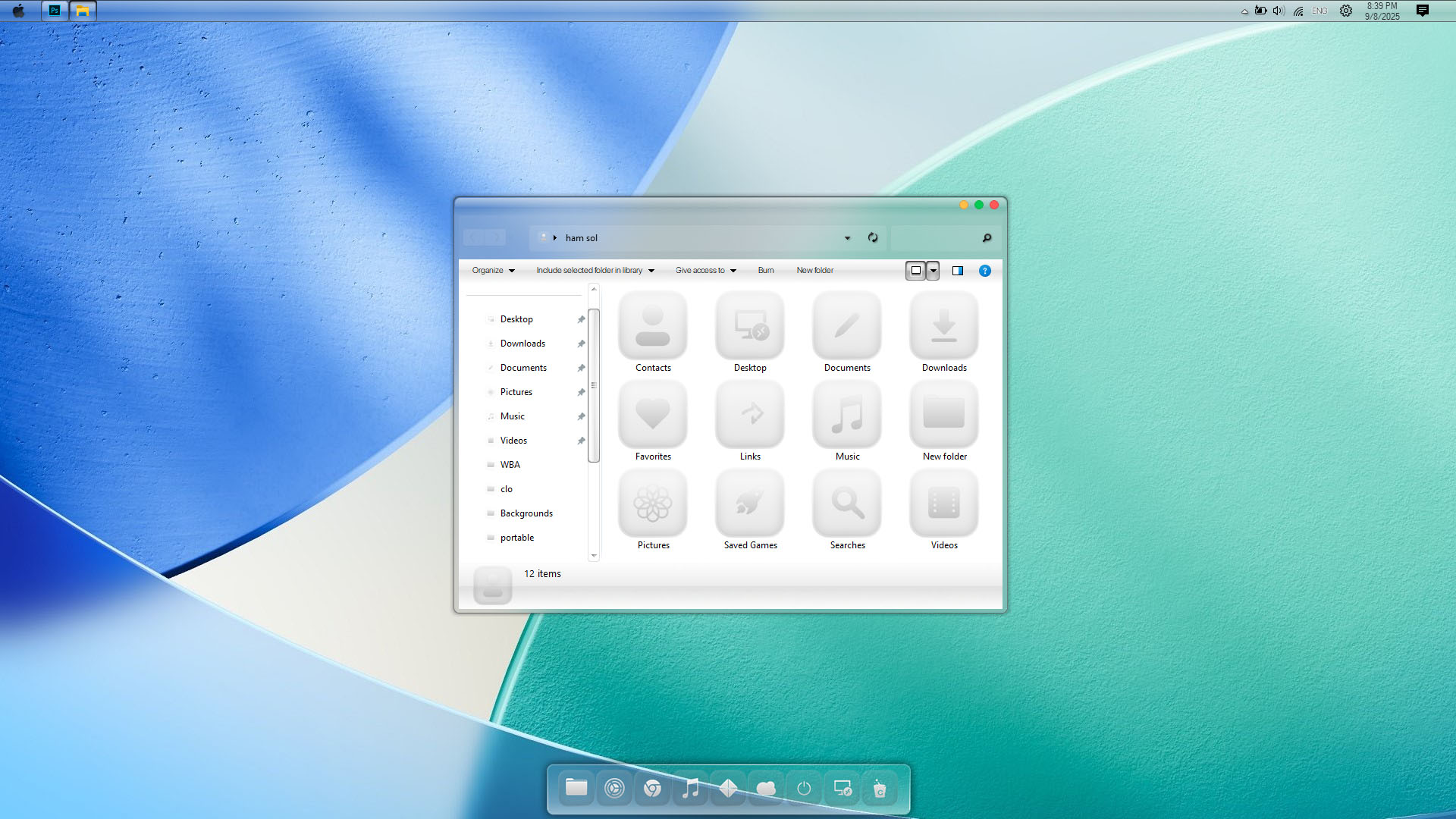
Task: Click the blue help question mark icon
Action: coord(984,271)
